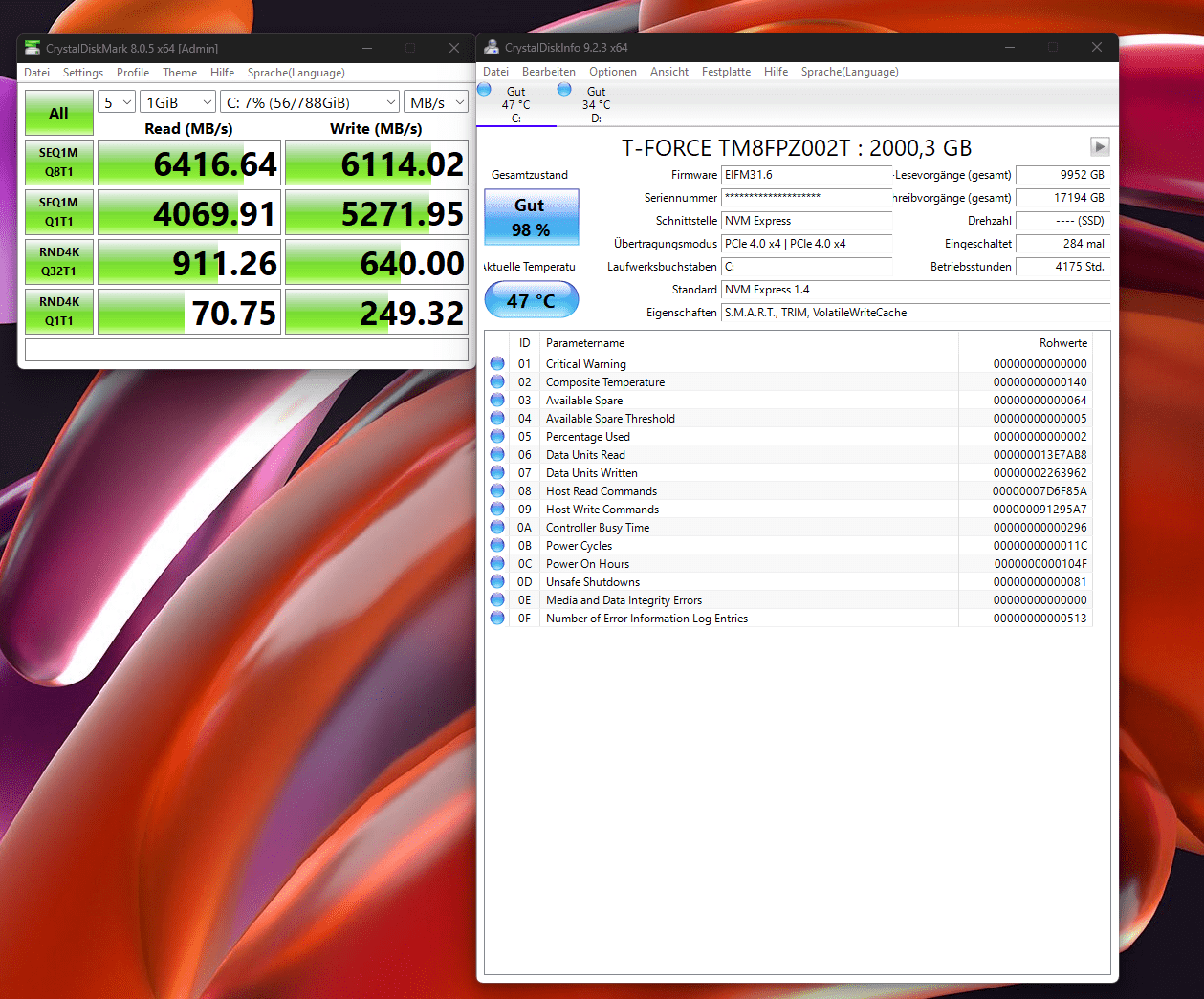Viewport: 1204px width, 999px height.
Task: Open CrystalDiskMark Settings menu
Action: click(83, 73)
